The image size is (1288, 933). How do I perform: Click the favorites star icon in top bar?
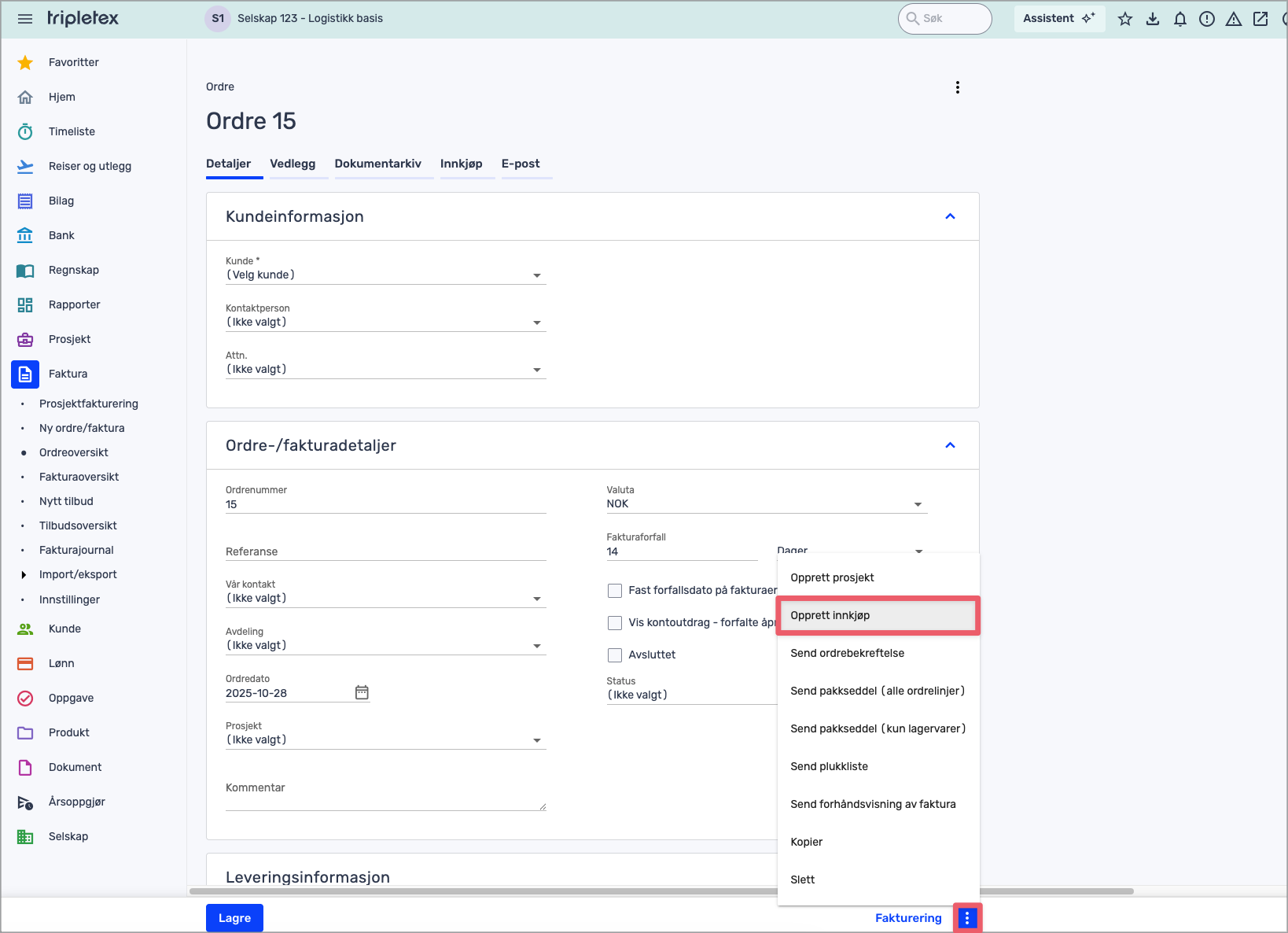coord(1125,19)
